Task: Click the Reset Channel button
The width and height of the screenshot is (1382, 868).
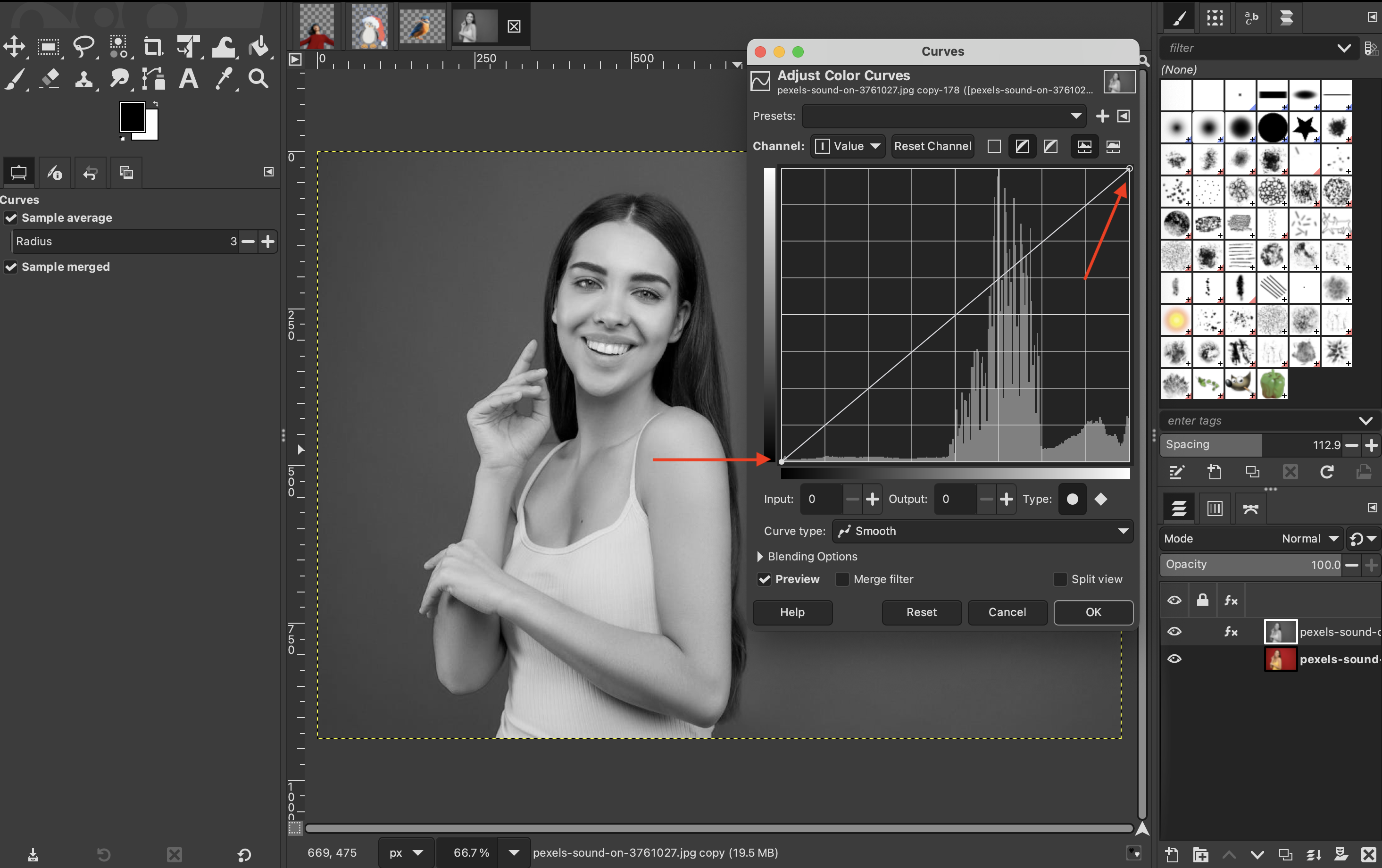Action: 932,146
